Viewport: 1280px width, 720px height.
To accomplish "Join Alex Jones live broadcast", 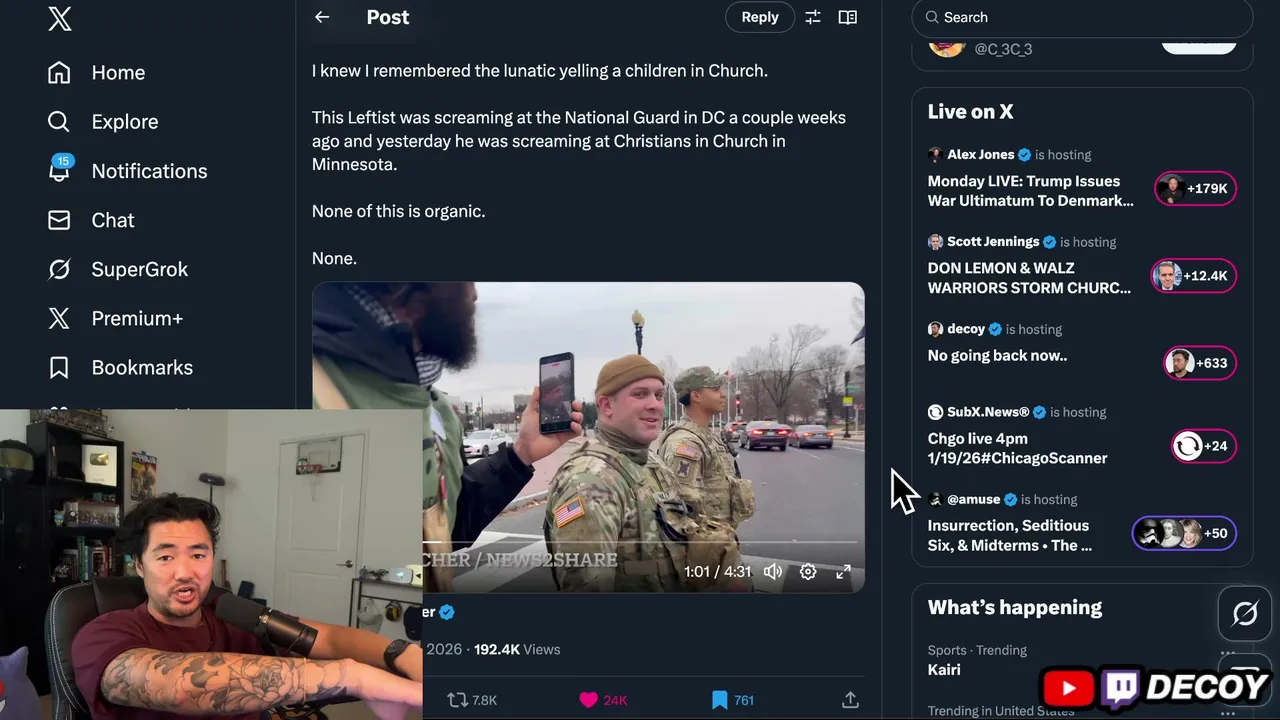I will pos(1030,190).
